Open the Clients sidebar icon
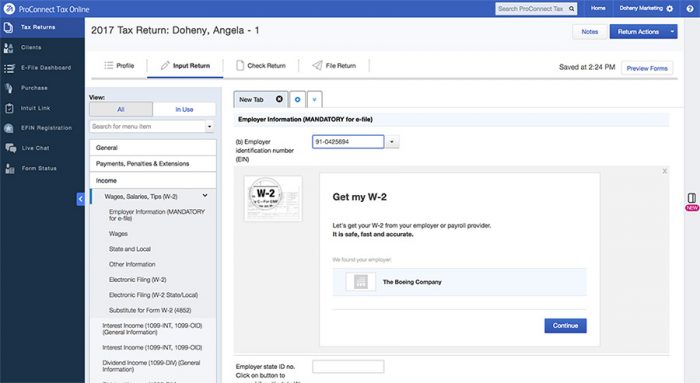700x383 pixels. coord(8,48)
